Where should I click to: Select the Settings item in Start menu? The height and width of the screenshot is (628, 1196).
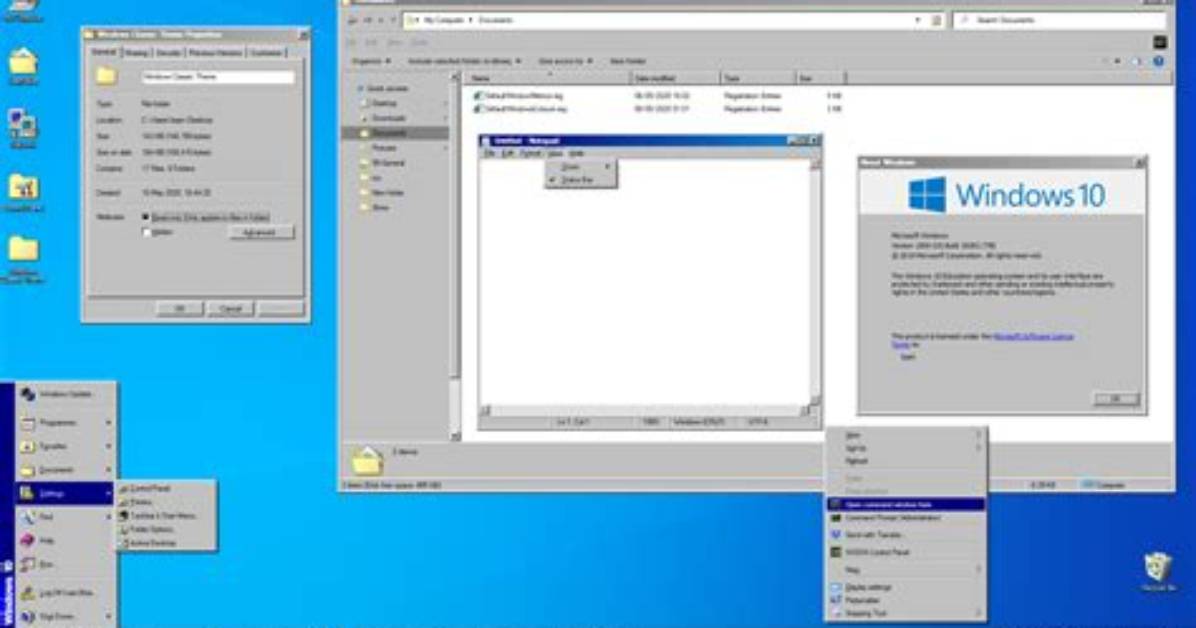65,493
